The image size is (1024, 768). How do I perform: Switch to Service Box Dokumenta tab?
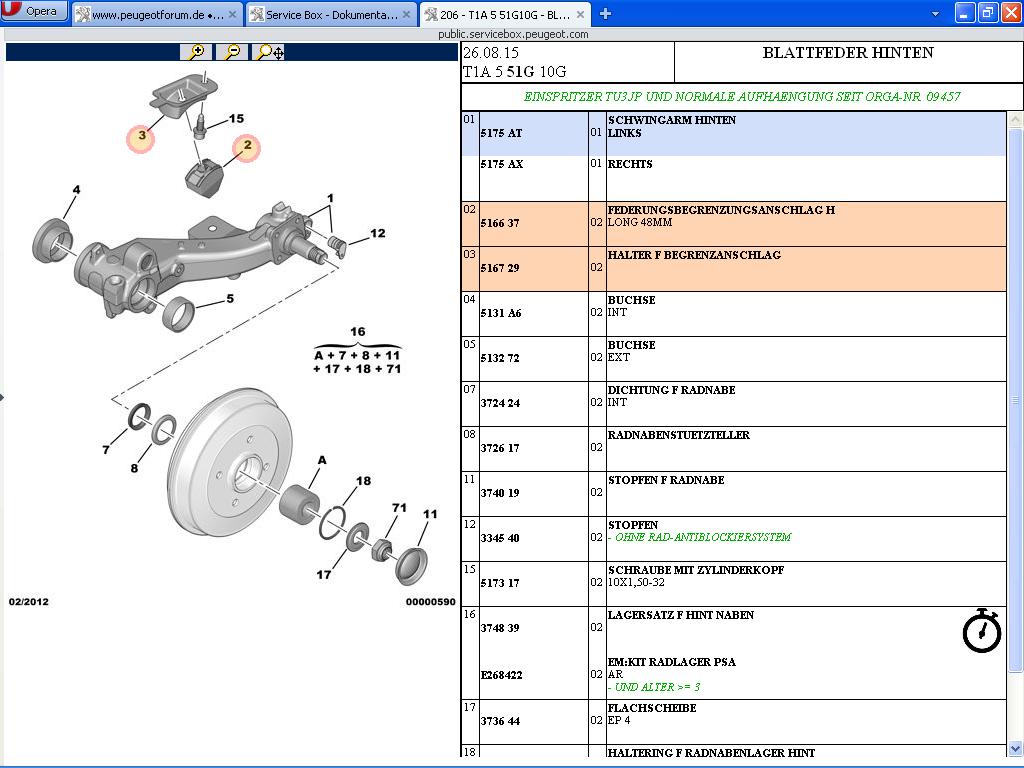pos(325,15)
